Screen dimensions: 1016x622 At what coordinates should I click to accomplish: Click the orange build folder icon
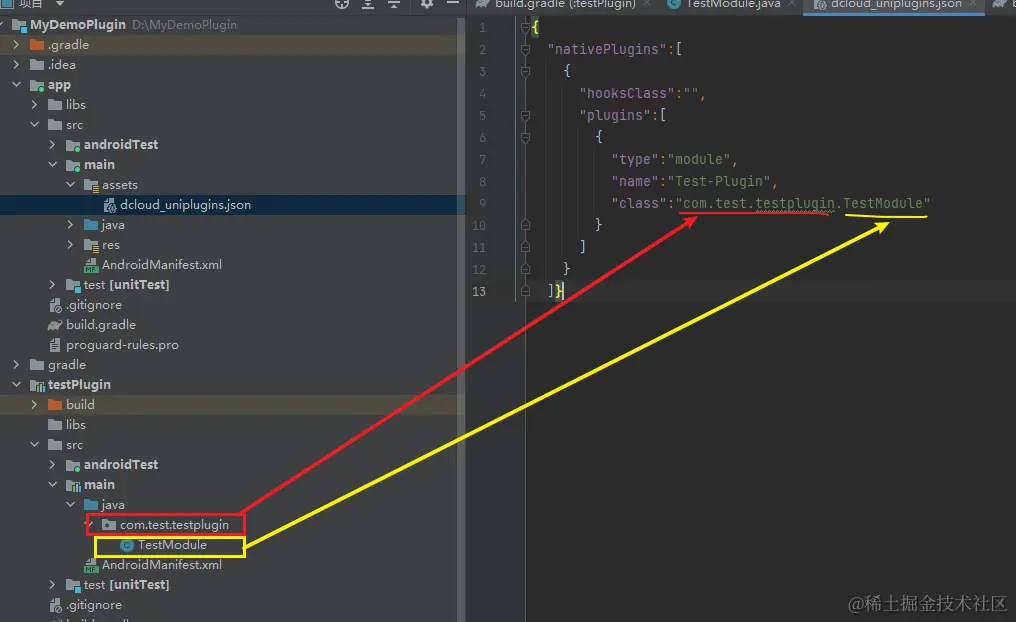[55, 405]
